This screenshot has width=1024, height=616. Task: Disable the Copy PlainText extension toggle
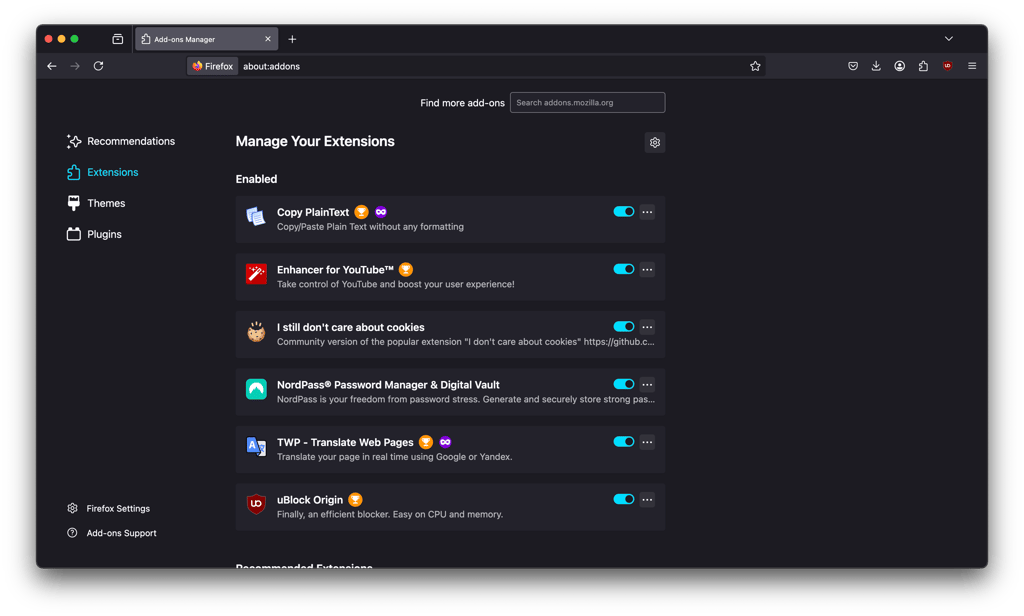624,212
